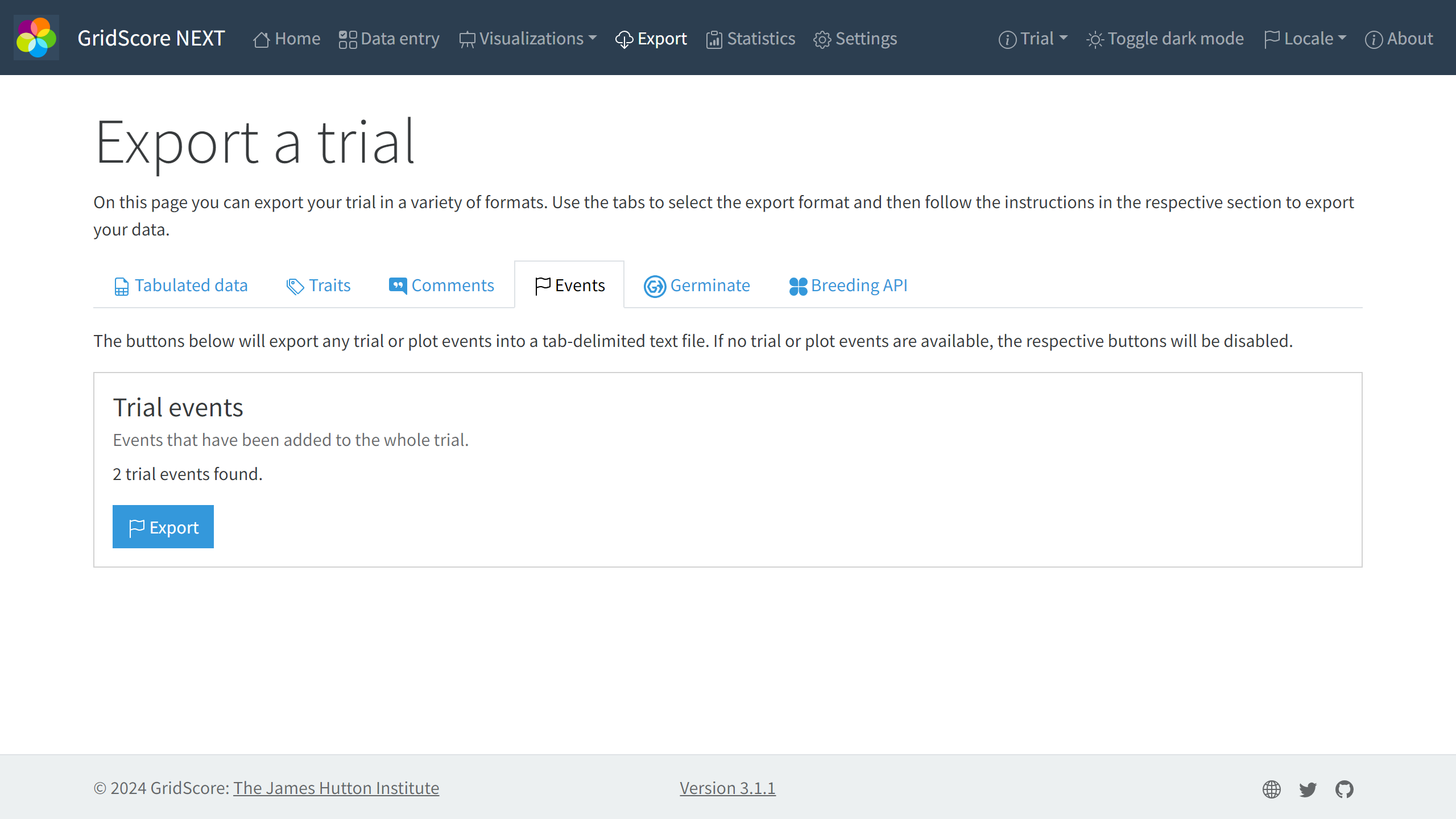Click the Home icon in navigation
This screenshot has height=819, width=1456.
coord(262,38)
